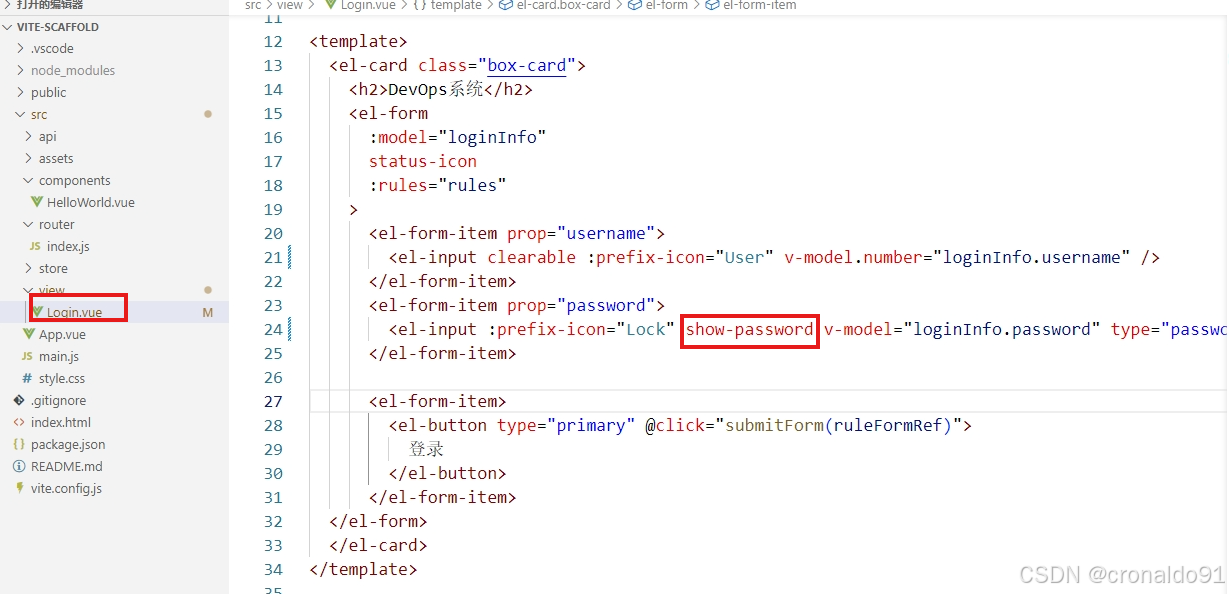This screenshot has width=1229, height=594.
Task: Collapse the components folder
Action: (x=29, y=180)
